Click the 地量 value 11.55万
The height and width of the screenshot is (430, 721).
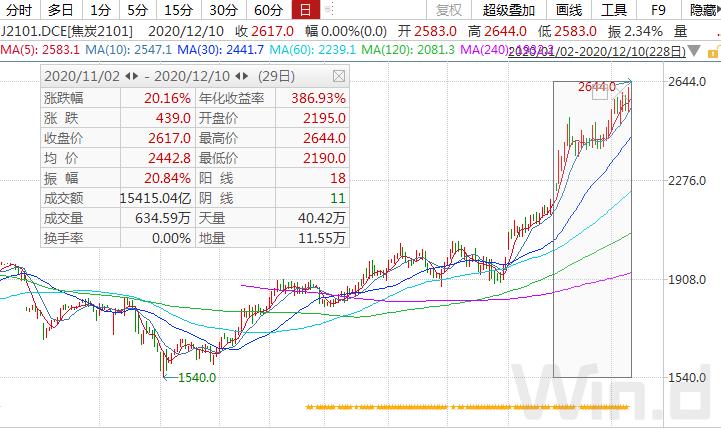(x=321, y=238)
